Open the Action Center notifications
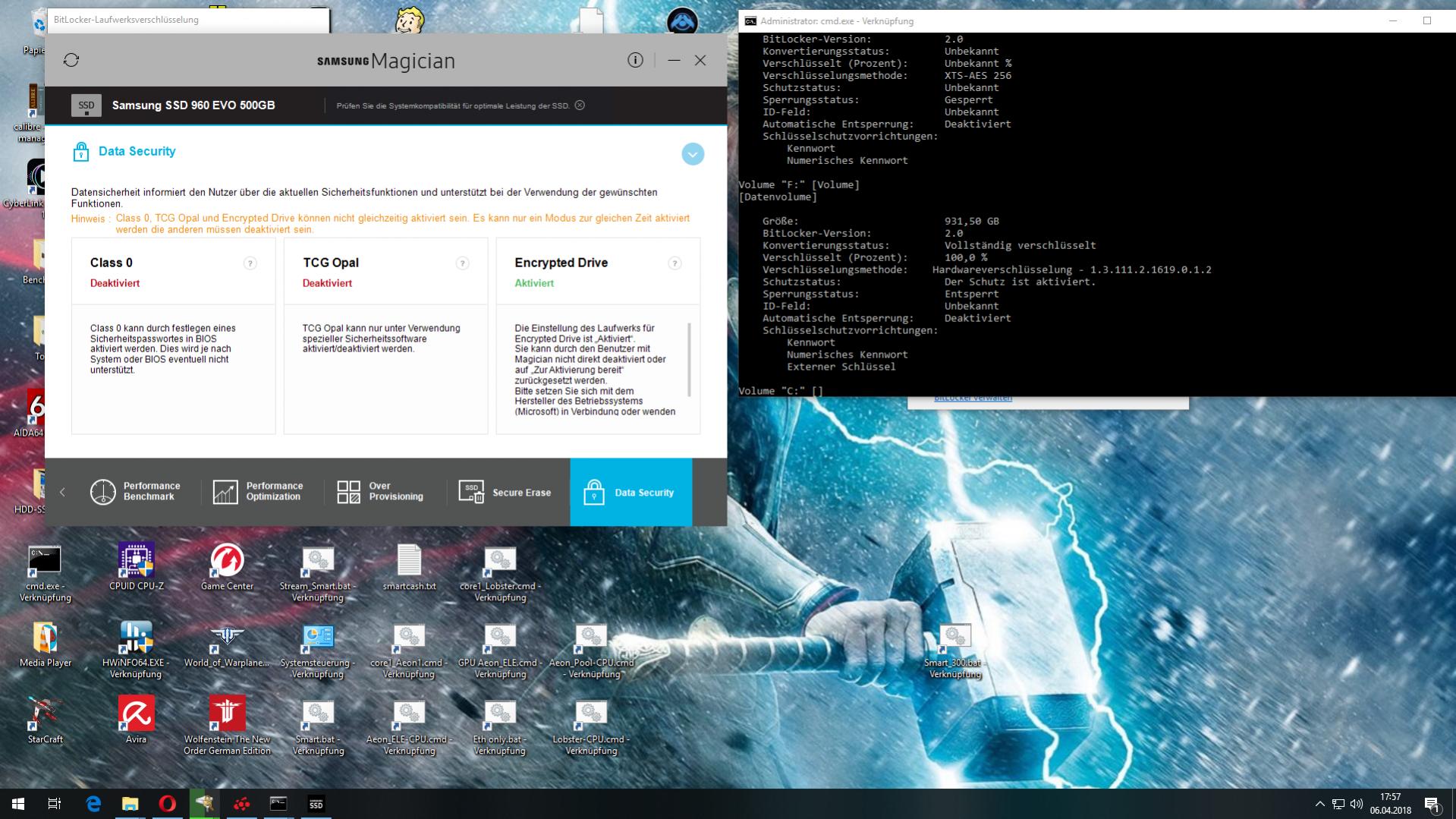 [1432, 804]
